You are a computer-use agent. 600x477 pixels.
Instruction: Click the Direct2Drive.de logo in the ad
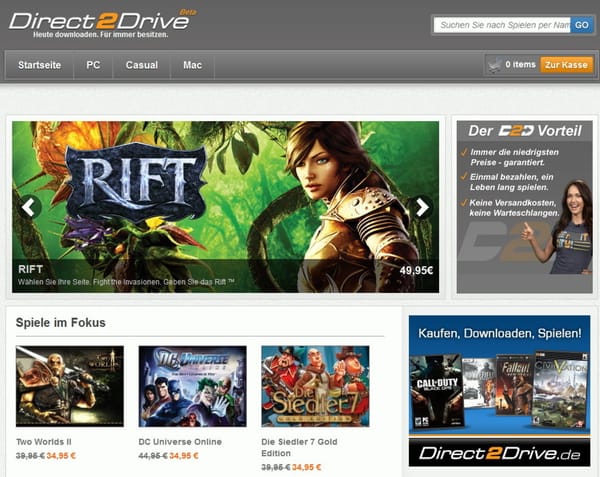click(x=499, y=453)
